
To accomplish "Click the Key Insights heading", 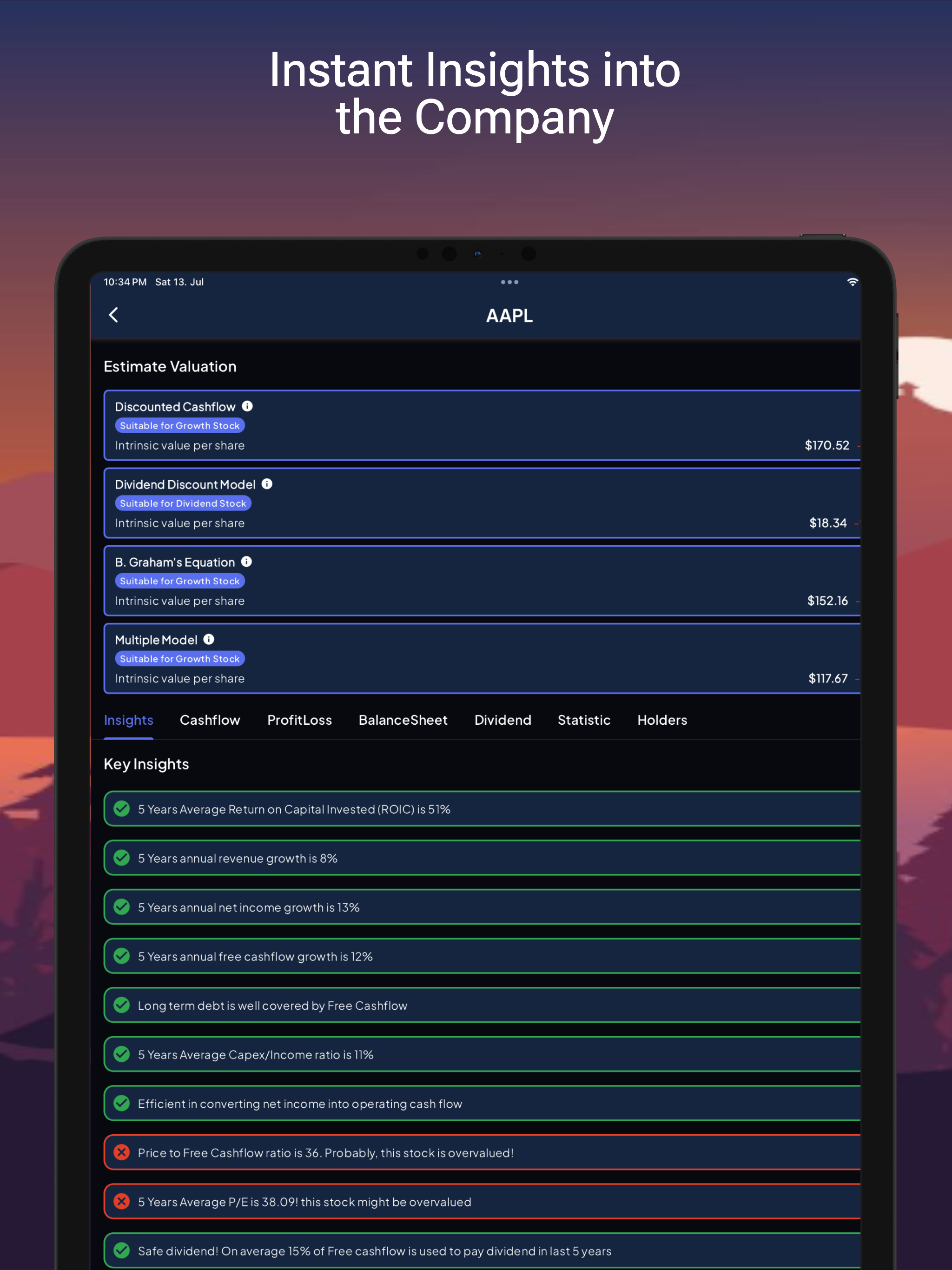I will click(x=146, y=764).
